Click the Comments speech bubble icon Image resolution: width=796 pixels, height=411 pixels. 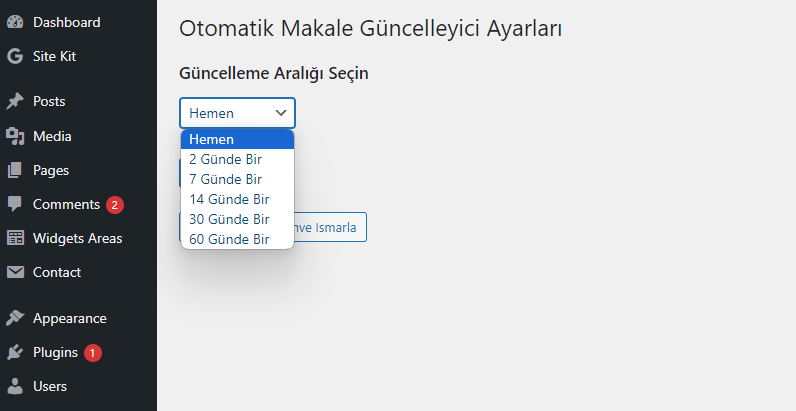click(15, 204)
